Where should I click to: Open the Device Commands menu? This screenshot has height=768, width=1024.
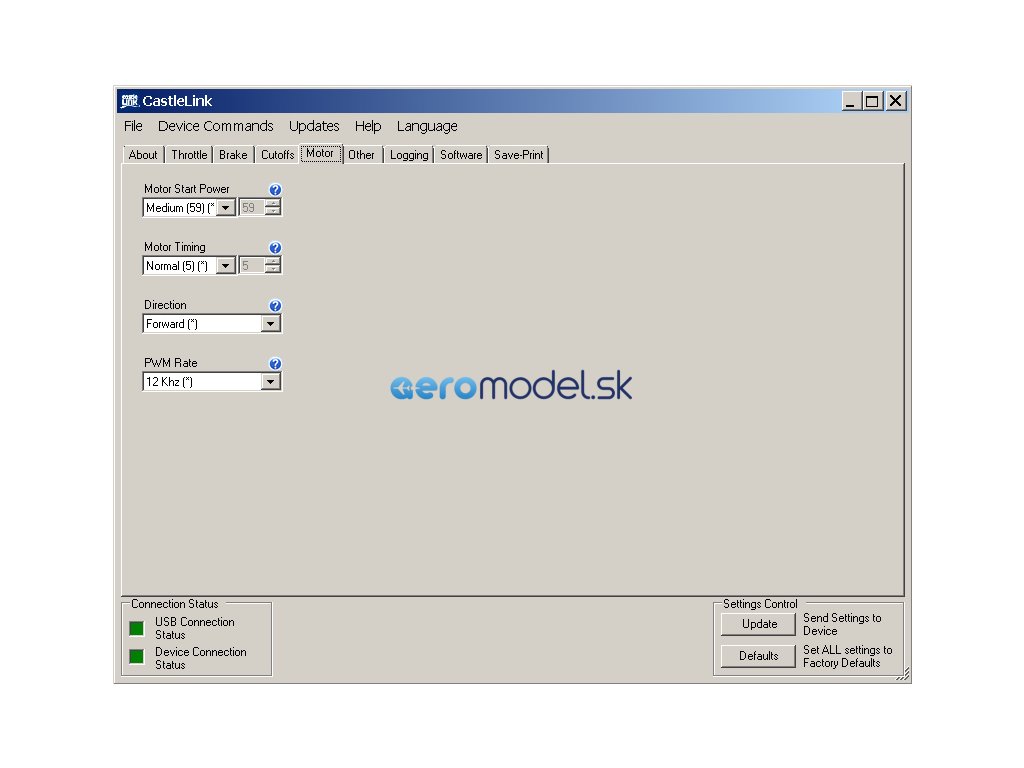[x=215, y=126]
